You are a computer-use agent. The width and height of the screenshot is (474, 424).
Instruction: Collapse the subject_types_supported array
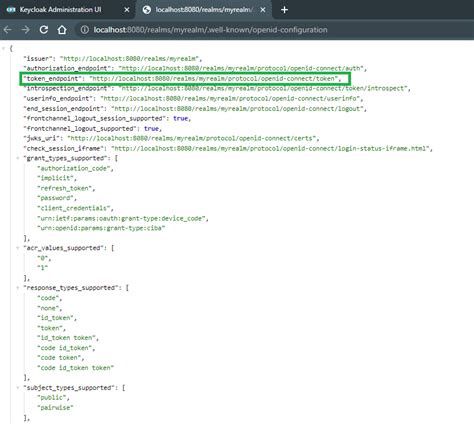tap(18, 388)
